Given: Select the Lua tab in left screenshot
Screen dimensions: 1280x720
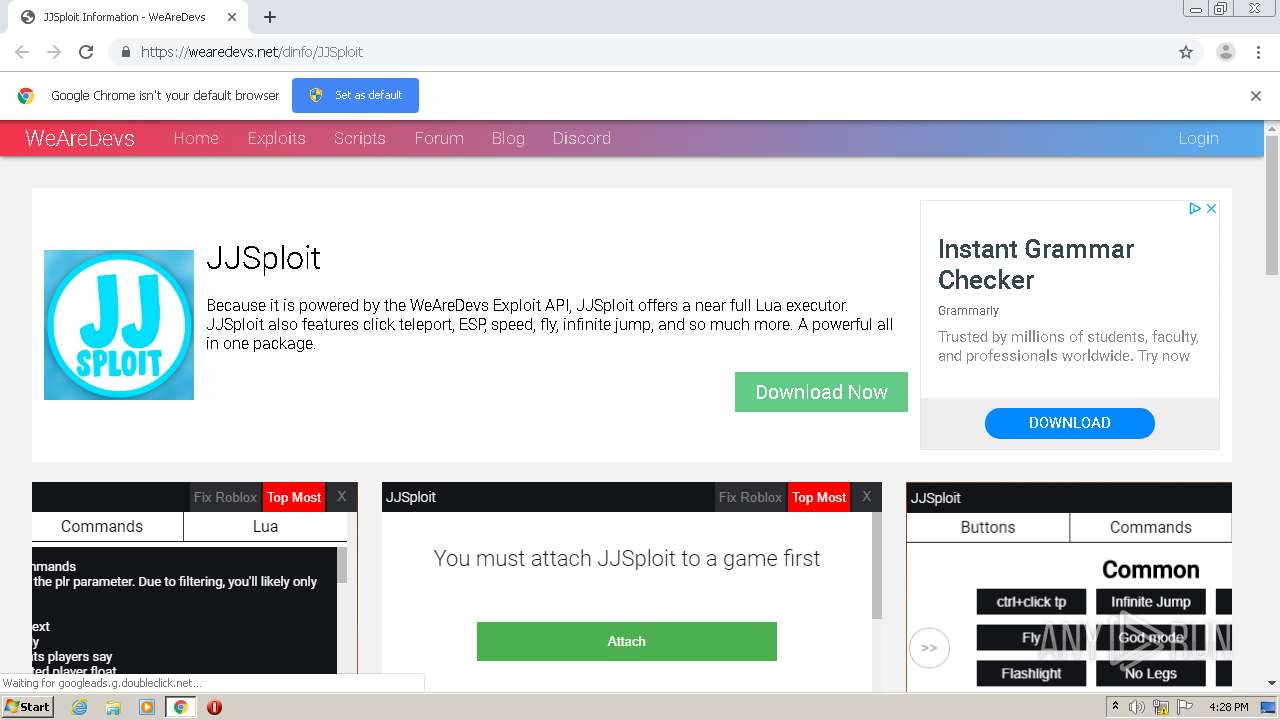Looking at the screenshot, I should [265, 526].
